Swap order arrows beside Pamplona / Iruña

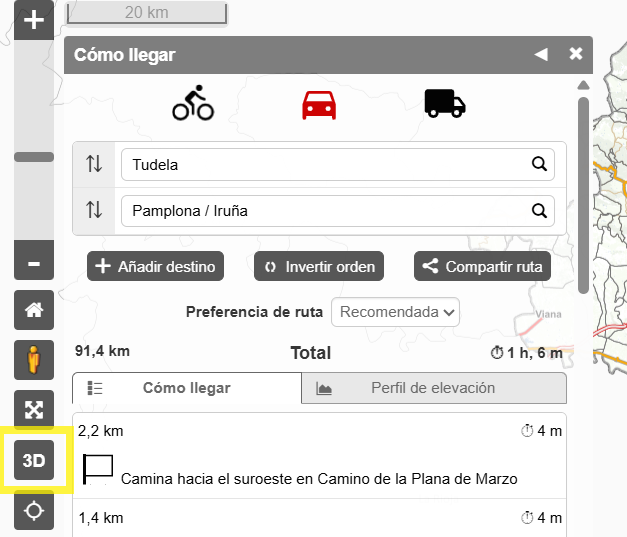94,210
